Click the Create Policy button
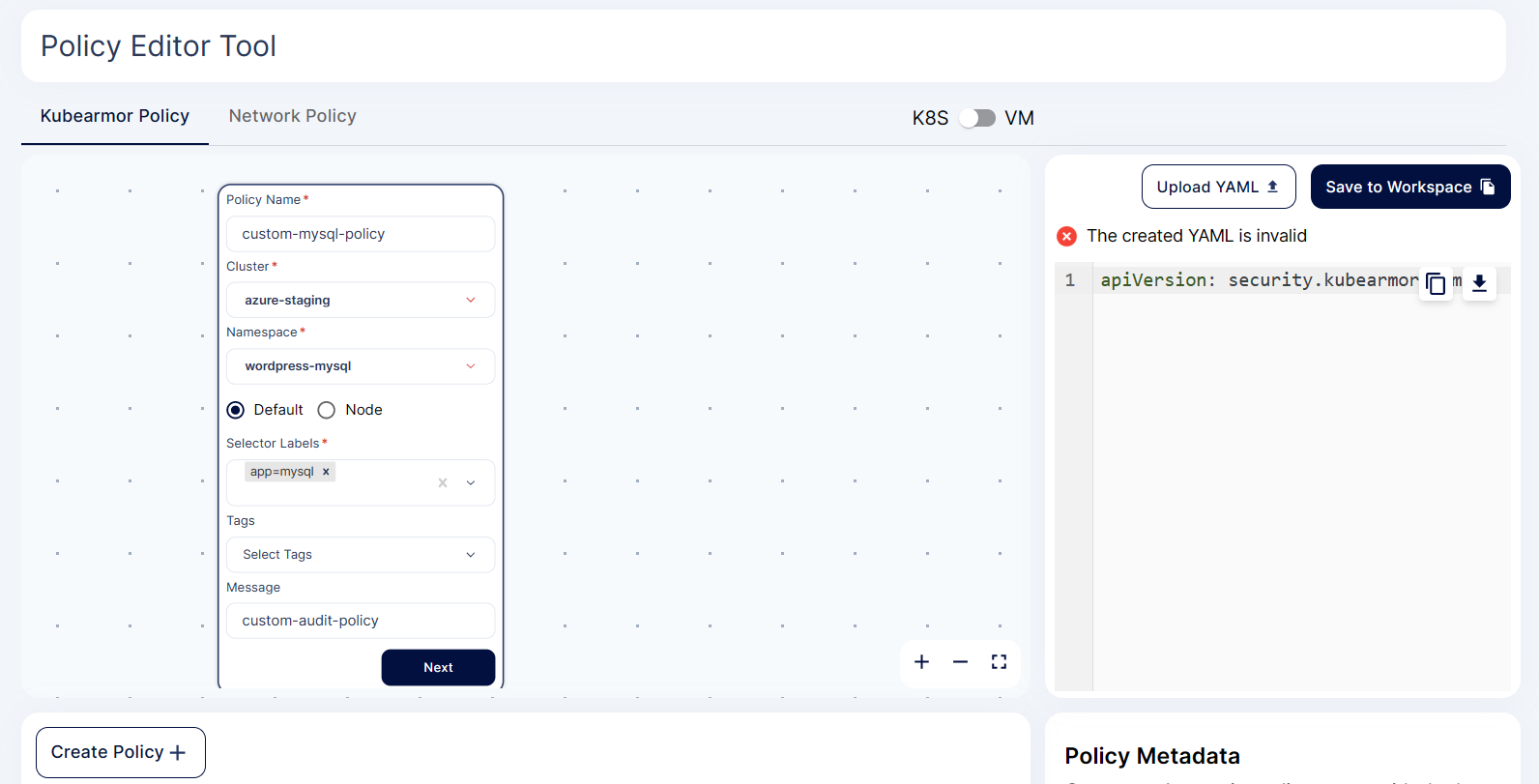 (121, 752)
